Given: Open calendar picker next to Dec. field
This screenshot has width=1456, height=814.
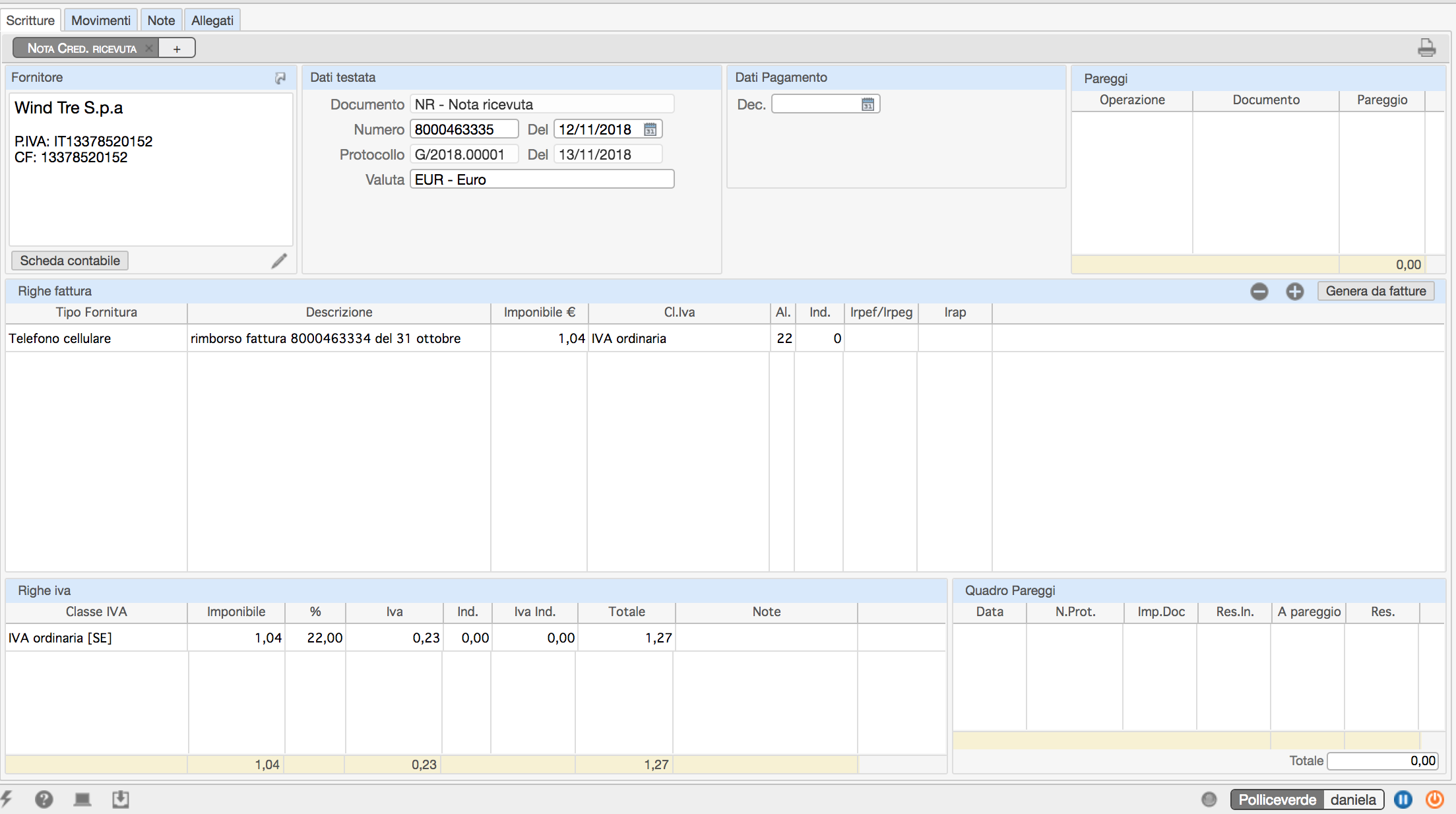Looking at the screenshot, I should pyautogui.click(x=868, y=104).
